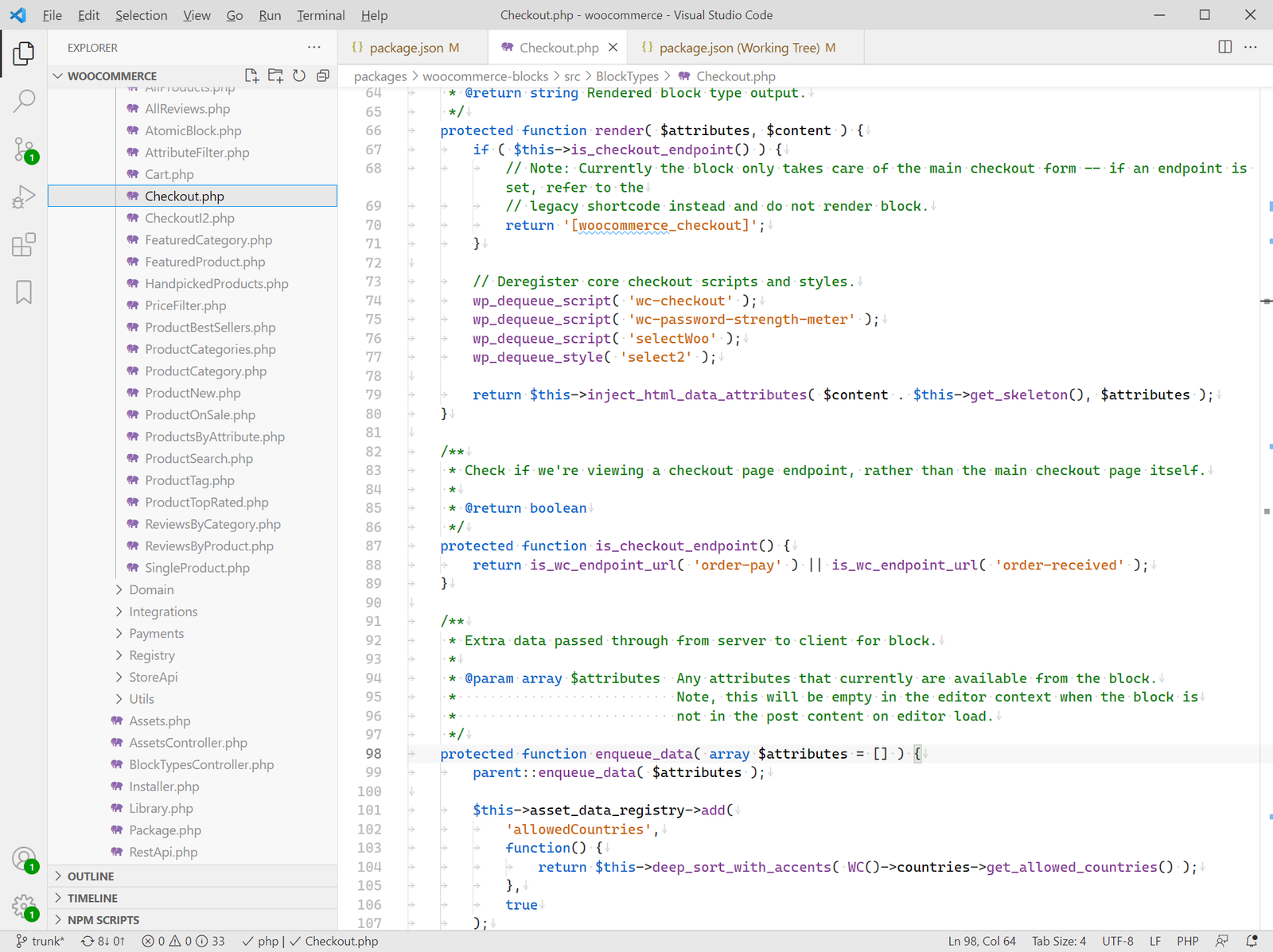
Task: Click BlockTypes in breadcrumb path
Action: [627, 76]
